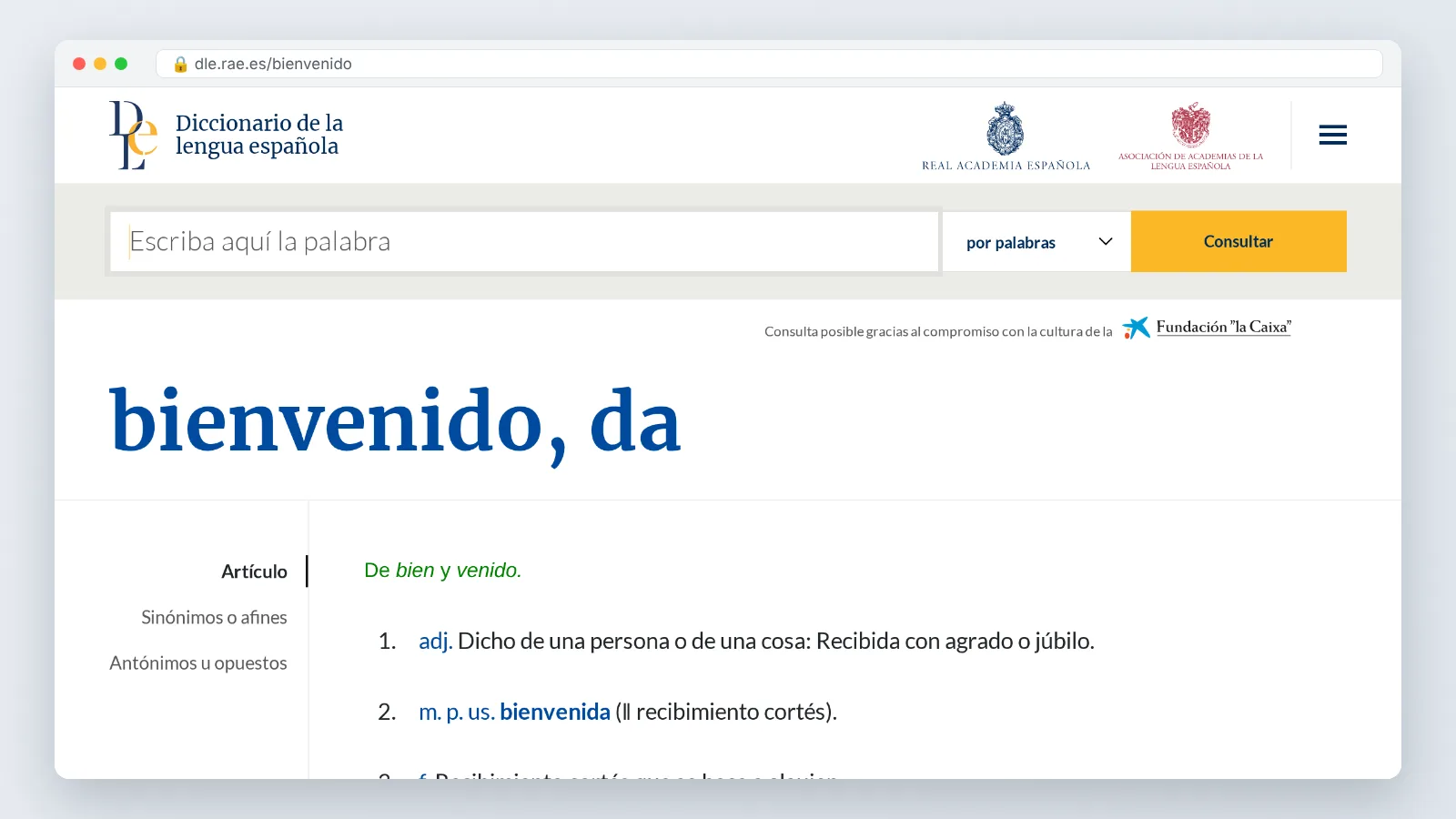1456x819 pixels.
Task: Click the CaixaBank star logo icon
Action: 1136,328
